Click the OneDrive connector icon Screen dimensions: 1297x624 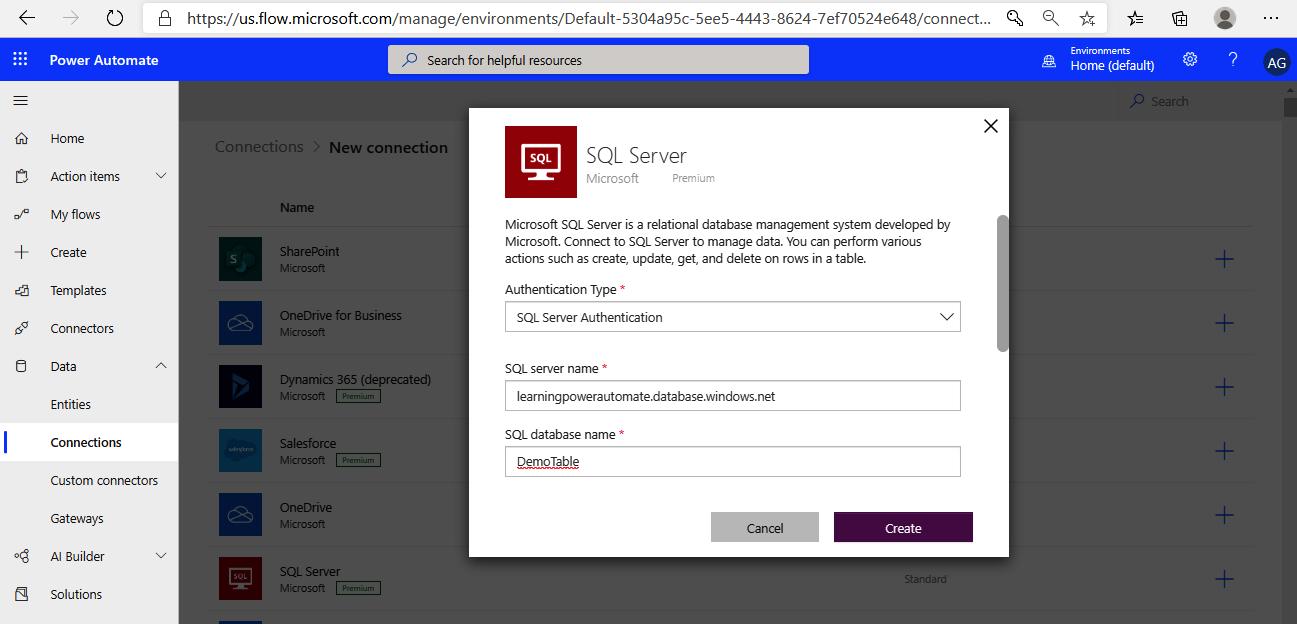click(240, 515)
